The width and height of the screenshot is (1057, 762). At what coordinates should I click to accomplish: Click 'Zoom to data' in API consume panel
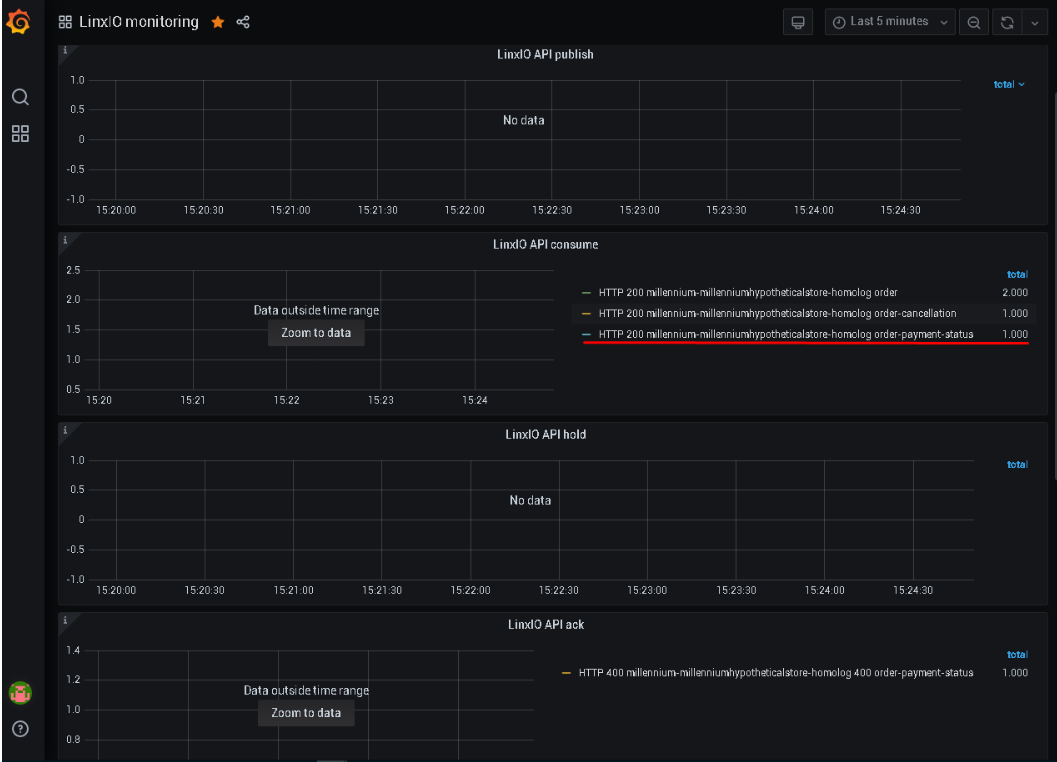tap(316, 333)
